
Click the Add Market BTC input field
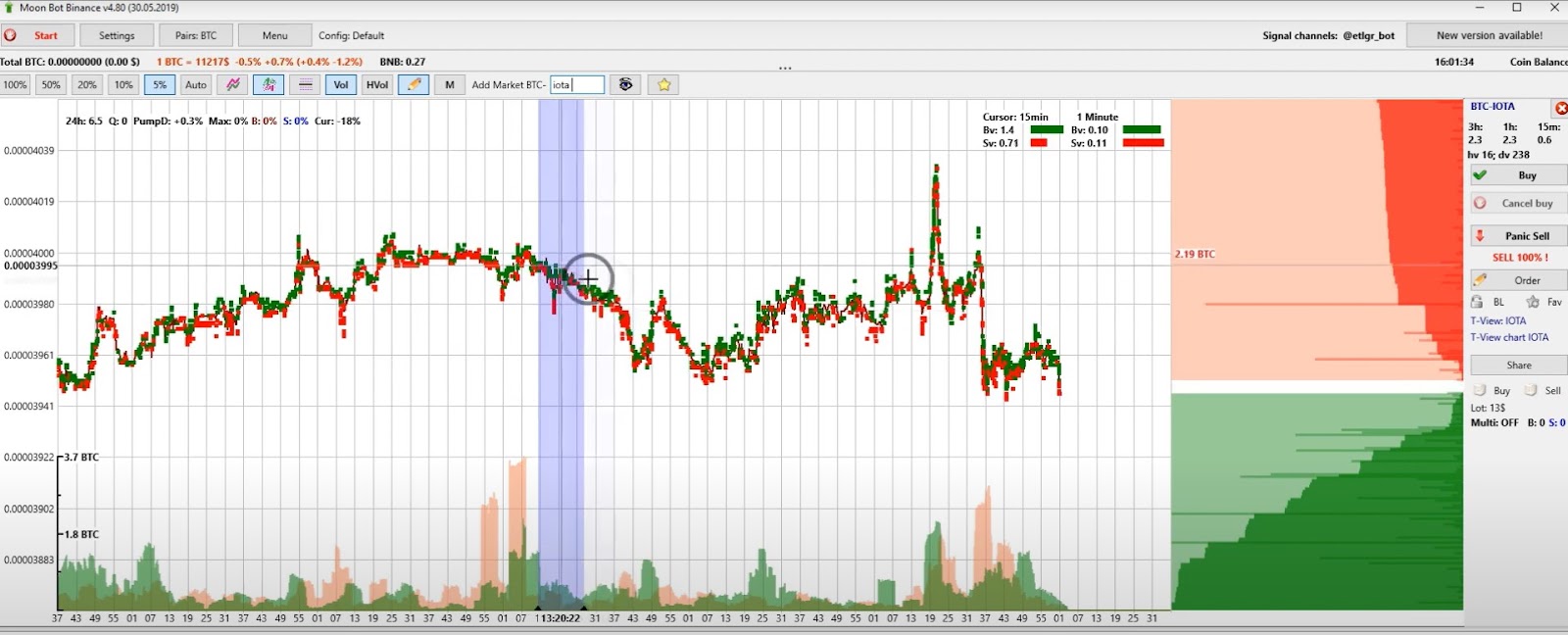577,85
